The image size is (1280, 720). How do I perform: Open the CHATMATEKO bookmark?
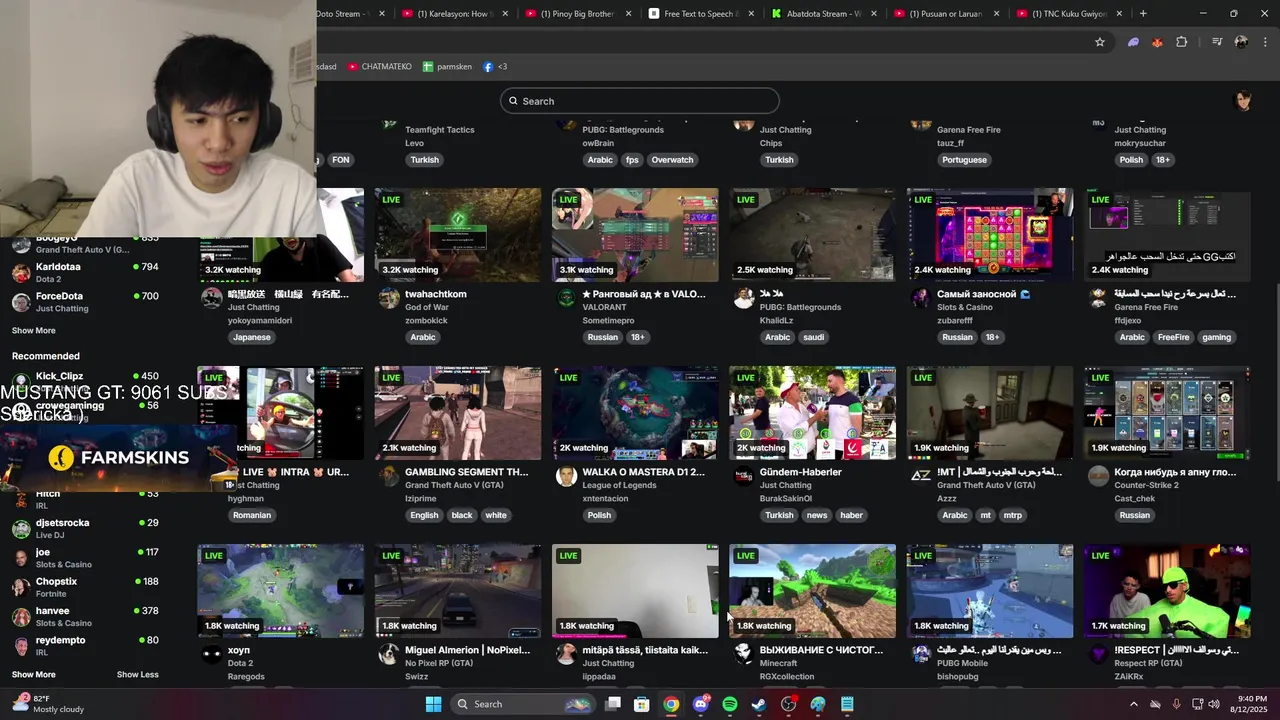(379, 67)
